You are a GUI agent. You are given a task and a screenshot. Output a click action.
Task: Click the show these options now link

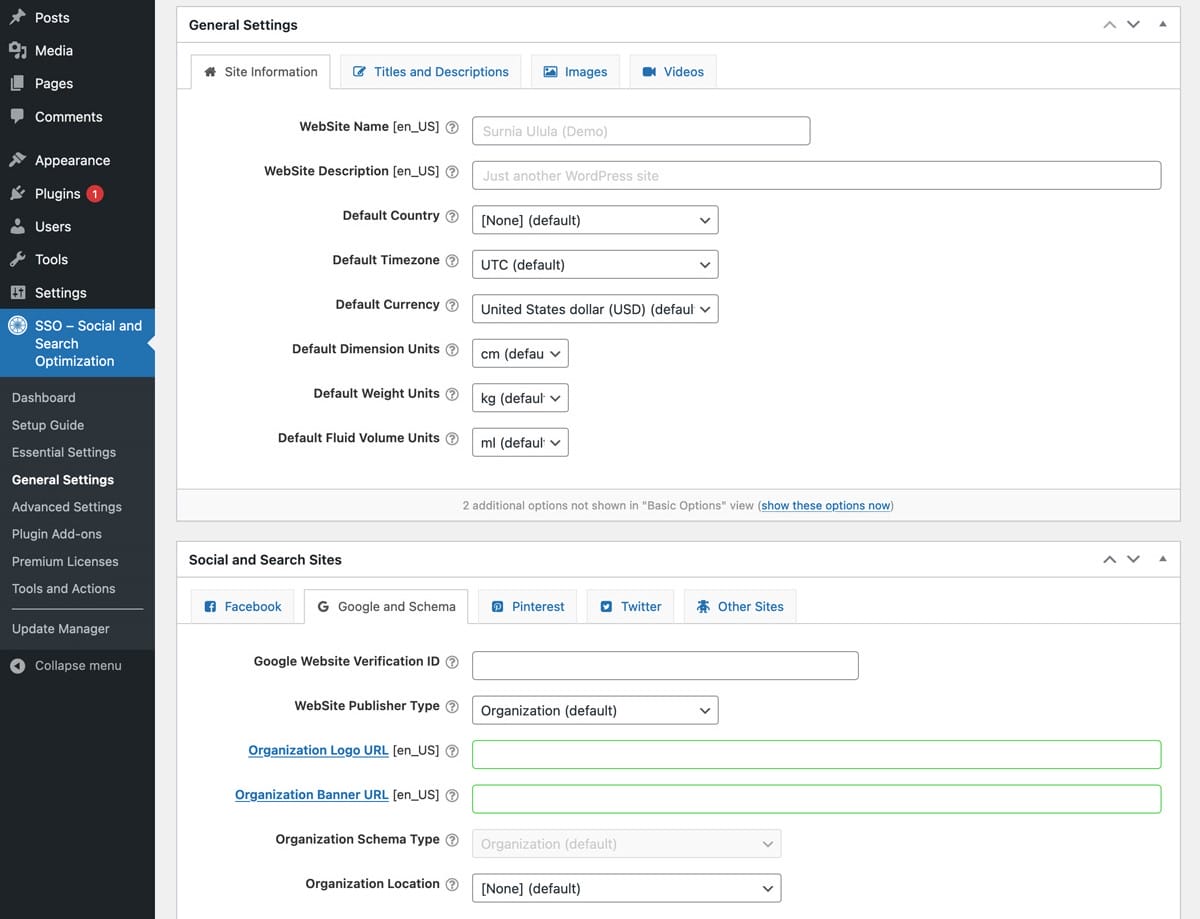(x=825, y=505)
